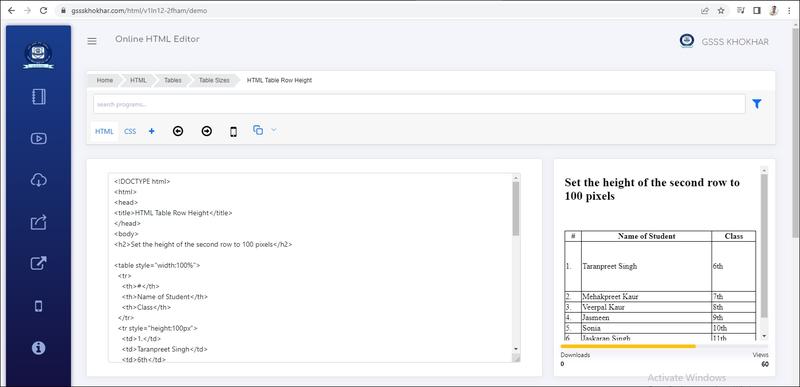Open the hamburger menu icon
Viewport: 800px width, 387px height.
click(92, 41)
